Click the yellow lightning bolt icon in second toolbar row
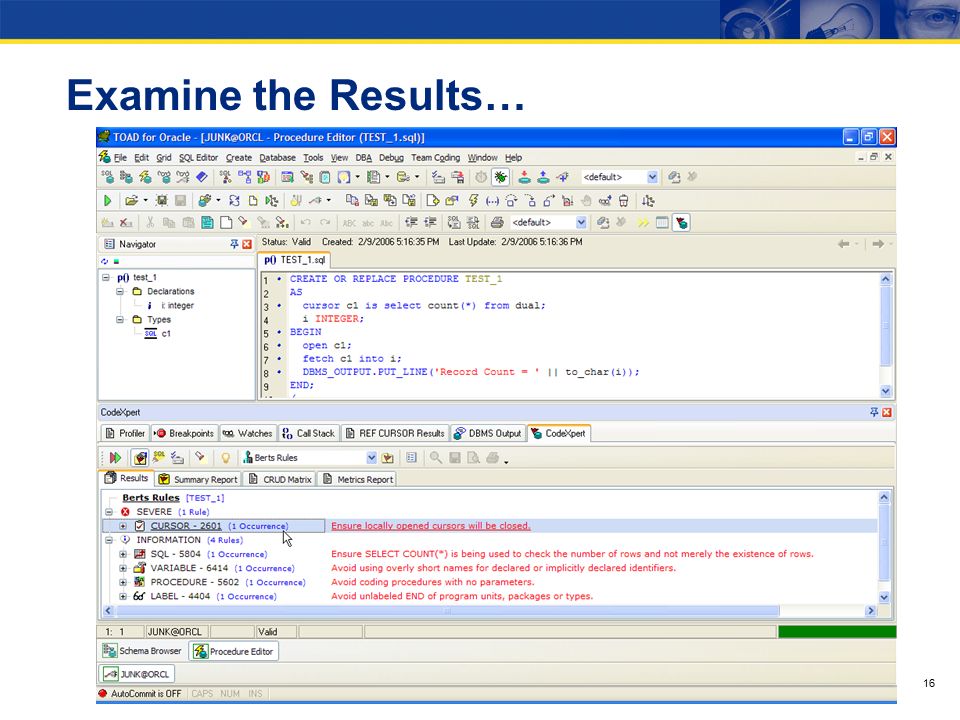Image resolution: width=960 pixels, height=720 pixels. tap(473, 201)
